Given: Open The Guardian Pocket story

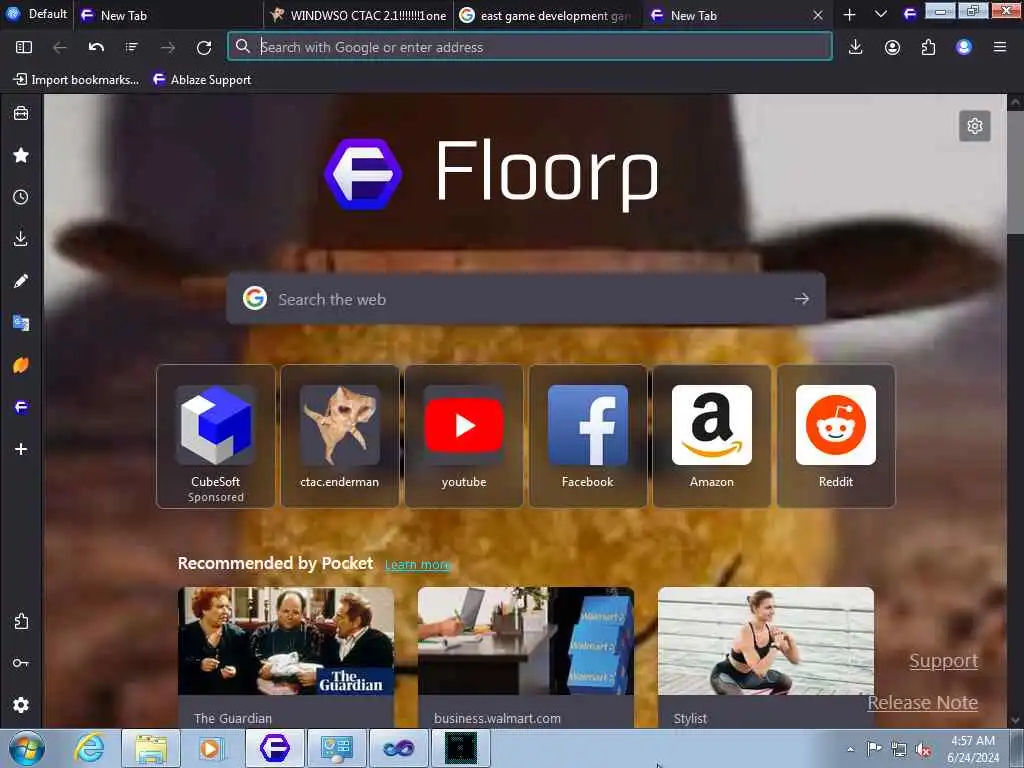Looking at the screenshot, I should 286,657.
